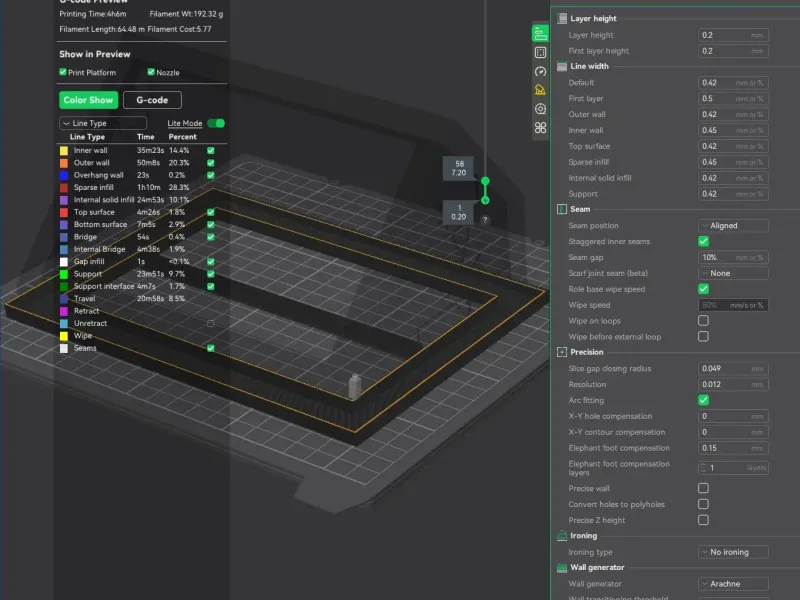Screen dimensions: 800x600
Task: Open the Wall generator Arachne dropdown
Action: (x=733, y=584)
